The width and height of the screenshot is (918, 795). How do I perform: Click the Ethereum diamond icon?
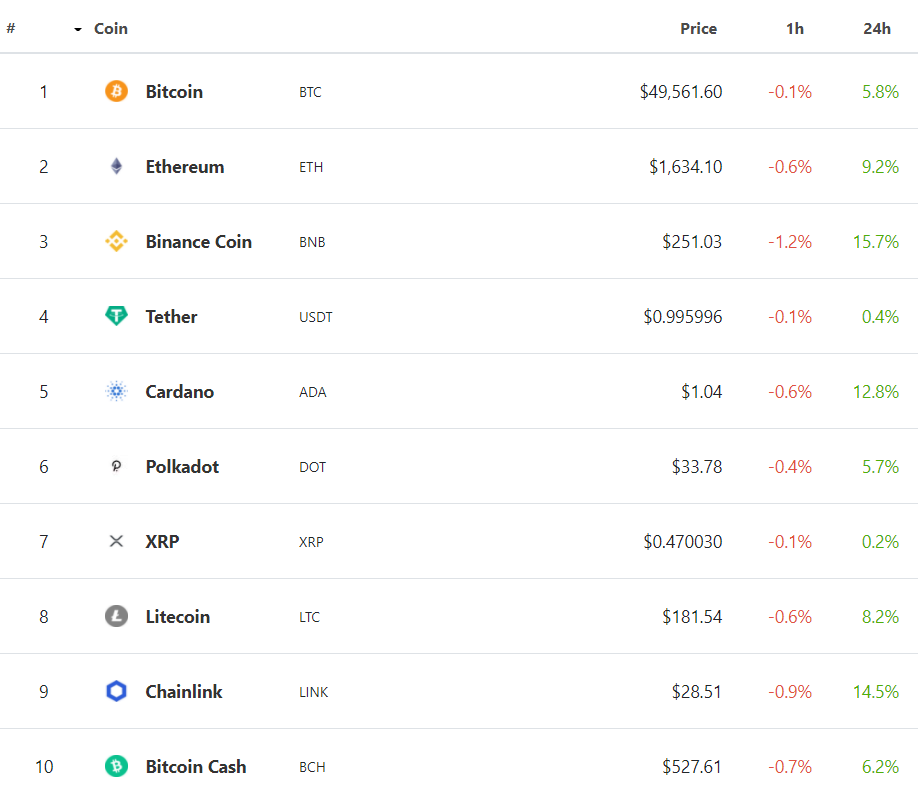(116, 167)
